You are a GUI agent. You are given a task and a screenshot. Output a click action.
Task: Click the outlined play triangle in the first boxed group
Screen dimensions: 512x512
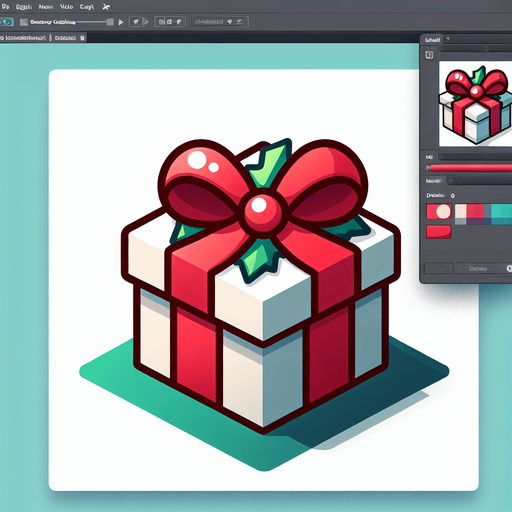pyautogui.click(x=145, y=22)
